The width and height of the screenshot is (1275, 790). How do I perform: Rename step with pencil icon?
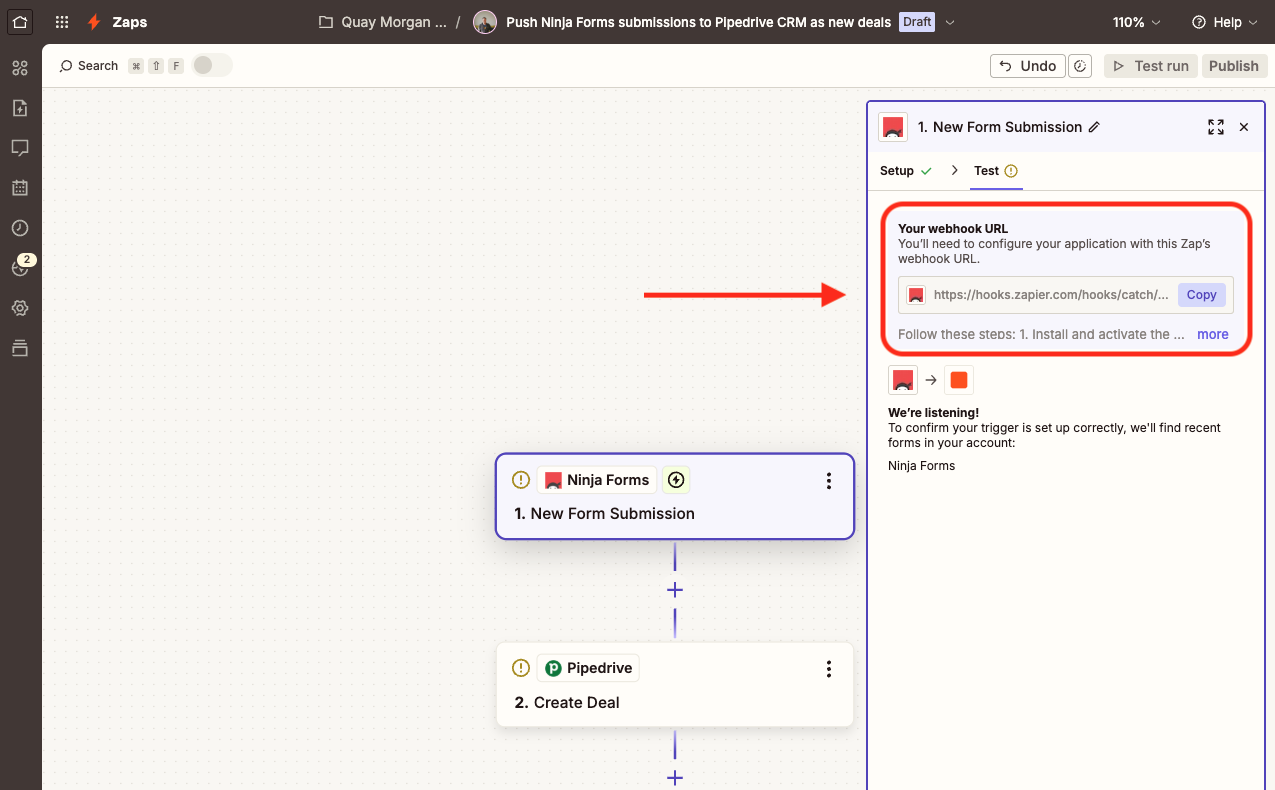1094,127
